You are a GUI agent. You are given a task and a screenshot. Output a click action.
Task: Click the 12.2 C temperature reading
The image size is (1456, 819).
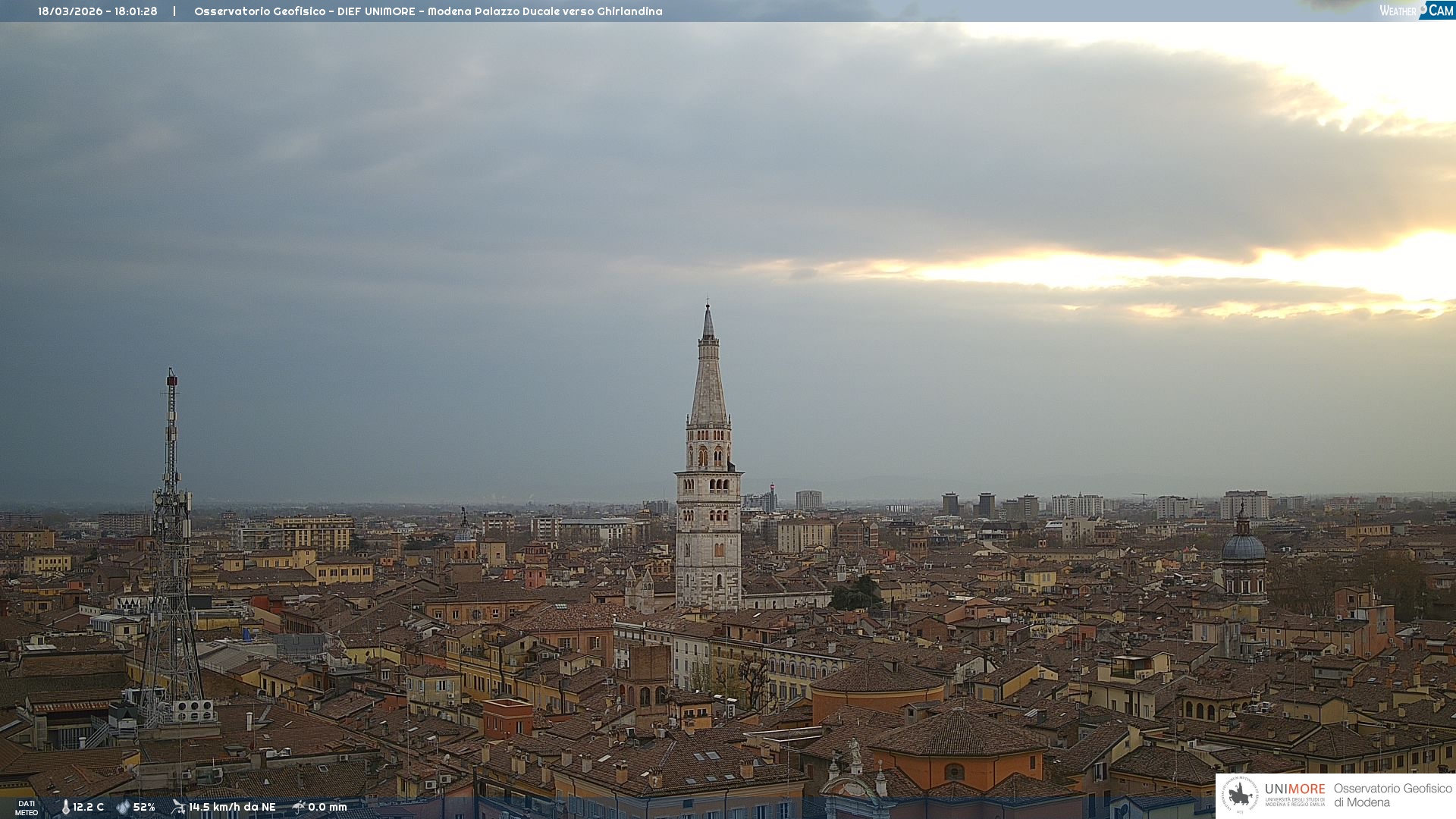pyautogui.click(x=88, y=808)
